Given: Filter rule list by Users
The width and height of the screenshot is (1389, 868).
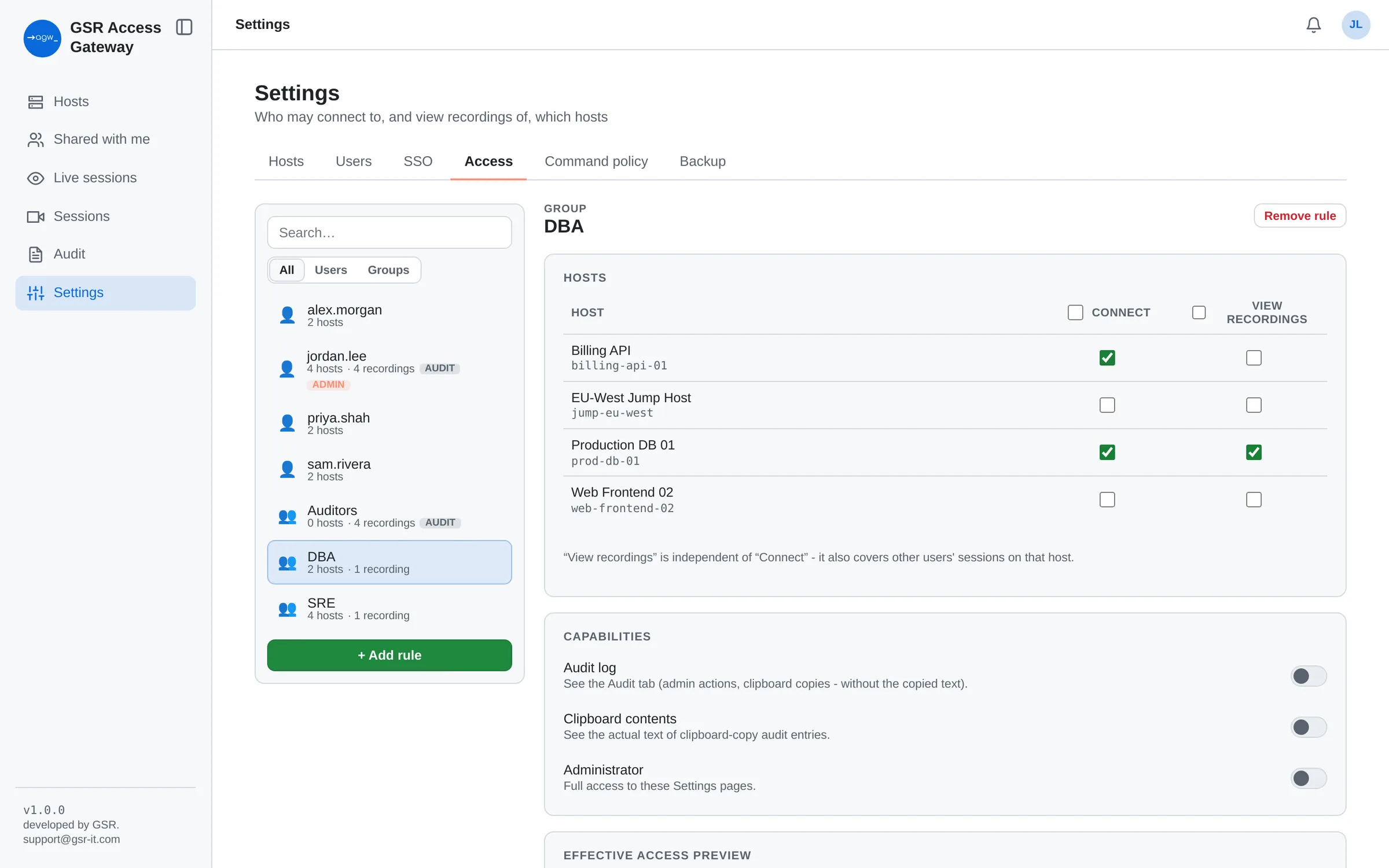Looking at the screenshot, I should (330, 270).
